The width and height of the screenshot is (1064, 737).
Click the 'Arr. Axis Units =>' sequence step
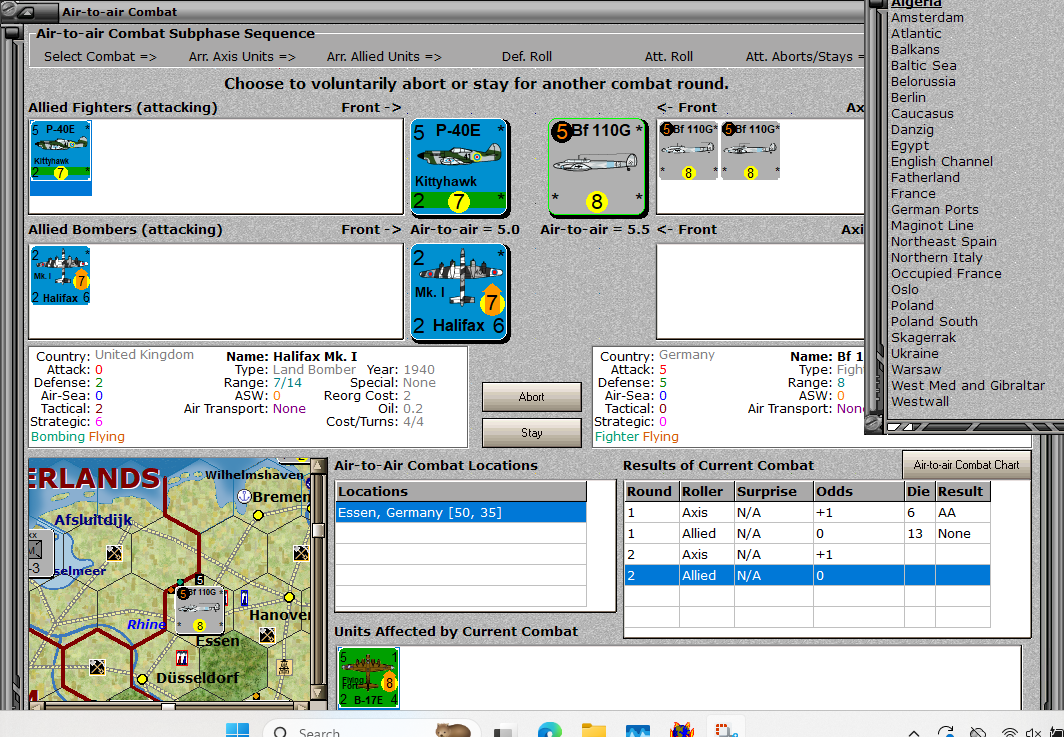[x=242, y=57]
